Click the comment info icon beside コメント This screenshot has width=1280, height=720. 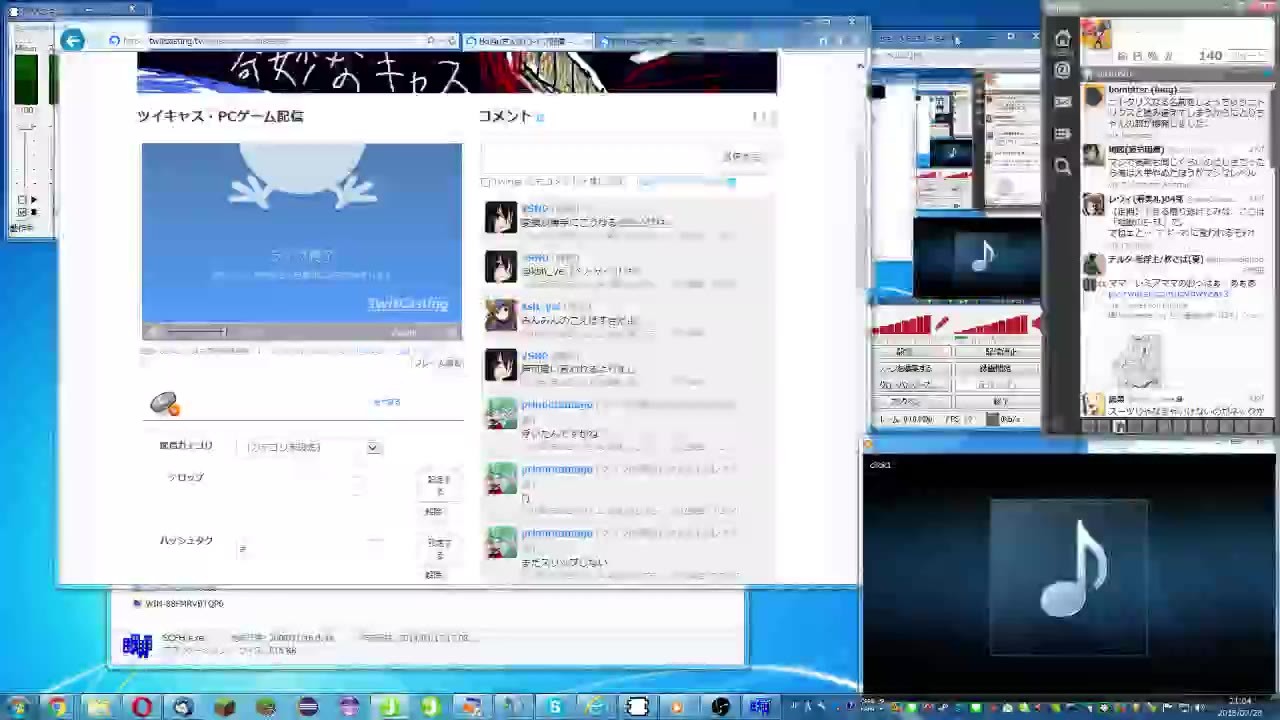[x=540, y=118]
